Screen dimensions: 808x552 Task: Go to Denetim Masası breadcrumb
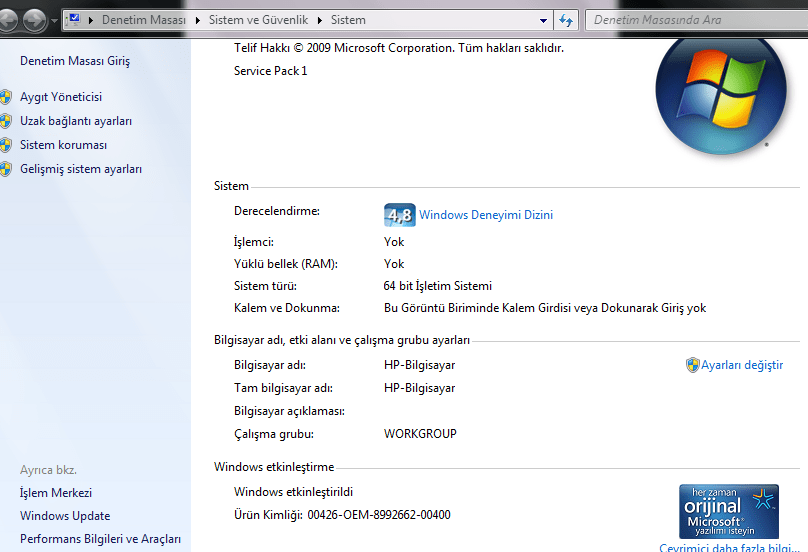(x=144, y=20)
